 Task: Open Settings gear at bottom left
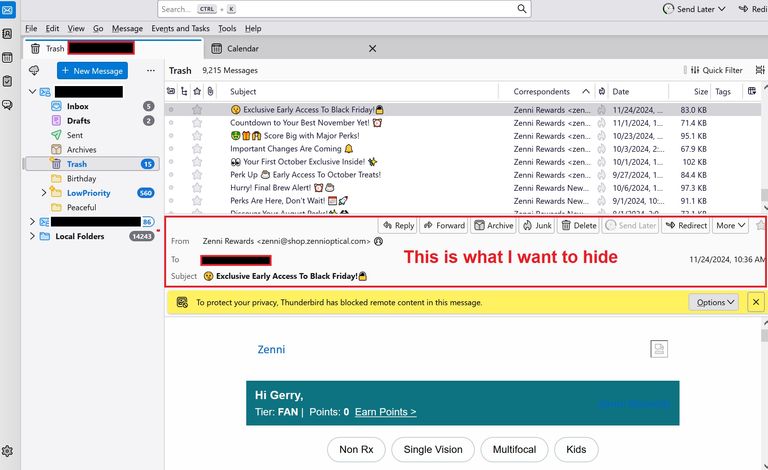tap(7, 451)
